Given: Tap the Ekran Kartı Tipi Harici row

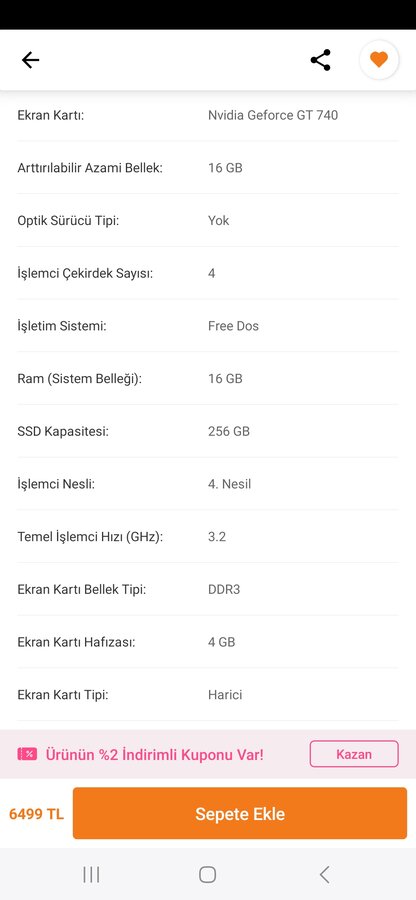Looking at the screenshot, I should coord(208,695).
